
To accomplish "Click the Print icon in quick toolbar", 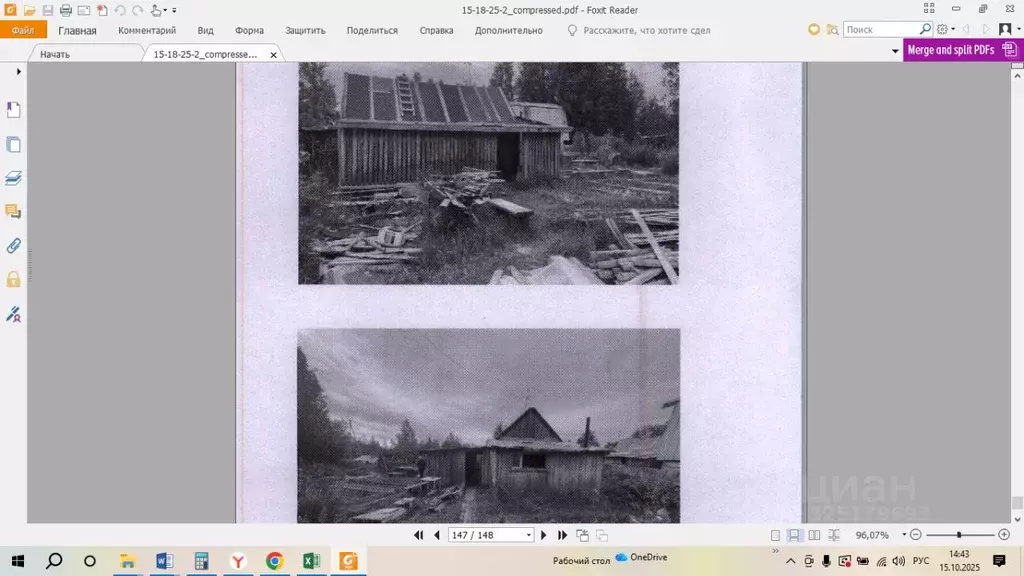I will point(66,10).
